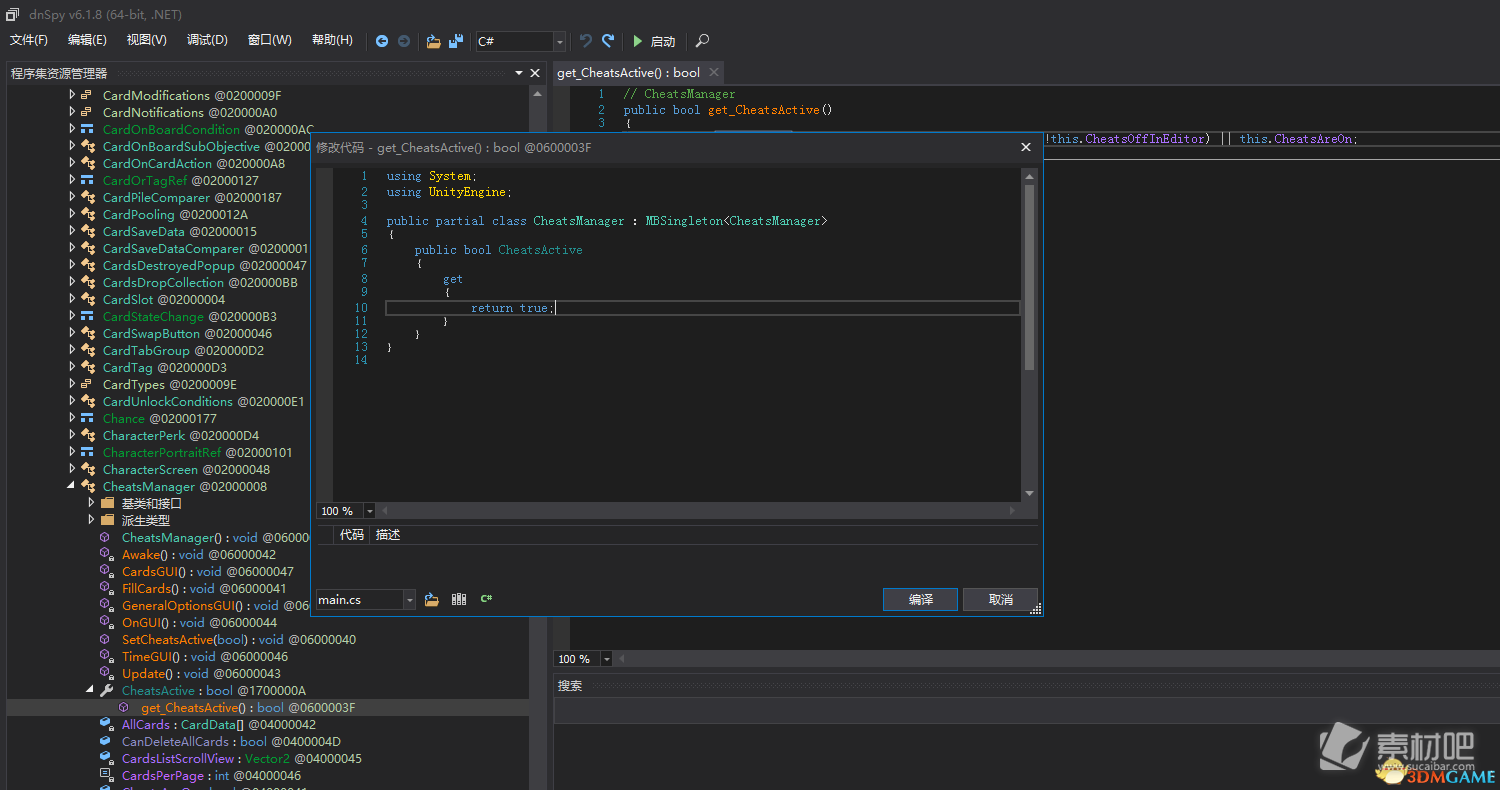The width and height of the screenshot is (1500, 790).
Task: Click the 搜索 search panel header
Action: coord(570,686)
